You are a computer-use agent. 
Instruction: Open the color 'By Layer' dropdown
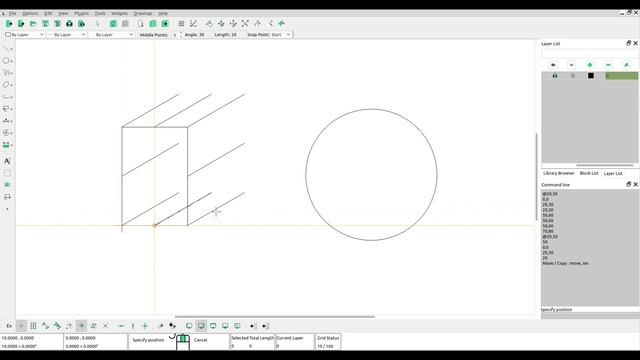pyautogui.click(x=24, y=35)
